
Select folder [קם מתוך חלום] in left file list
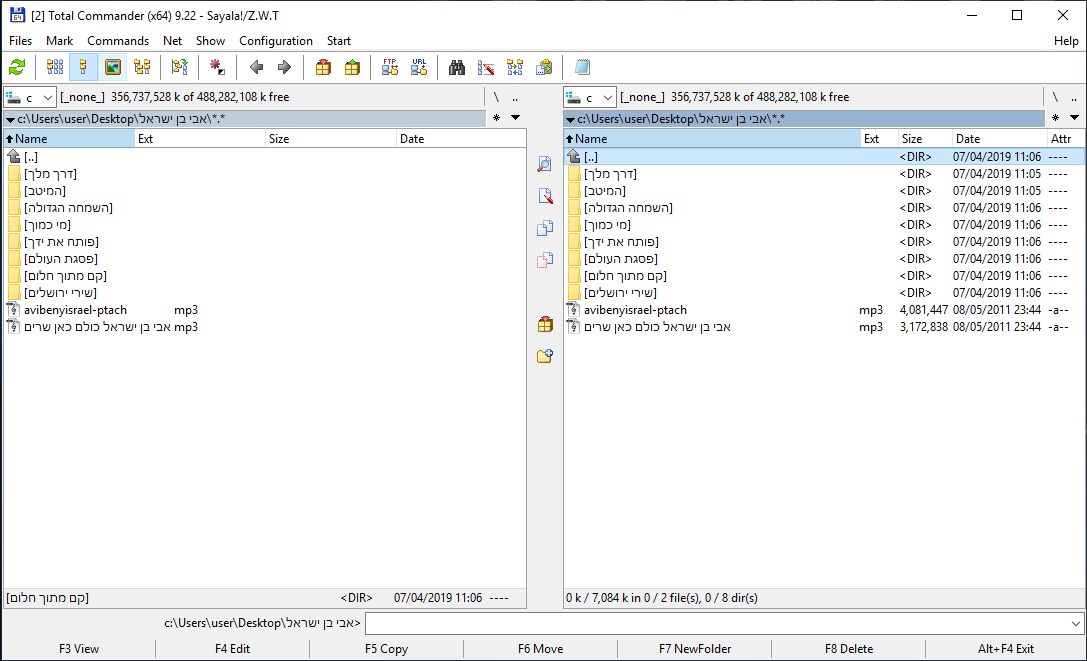265,276
